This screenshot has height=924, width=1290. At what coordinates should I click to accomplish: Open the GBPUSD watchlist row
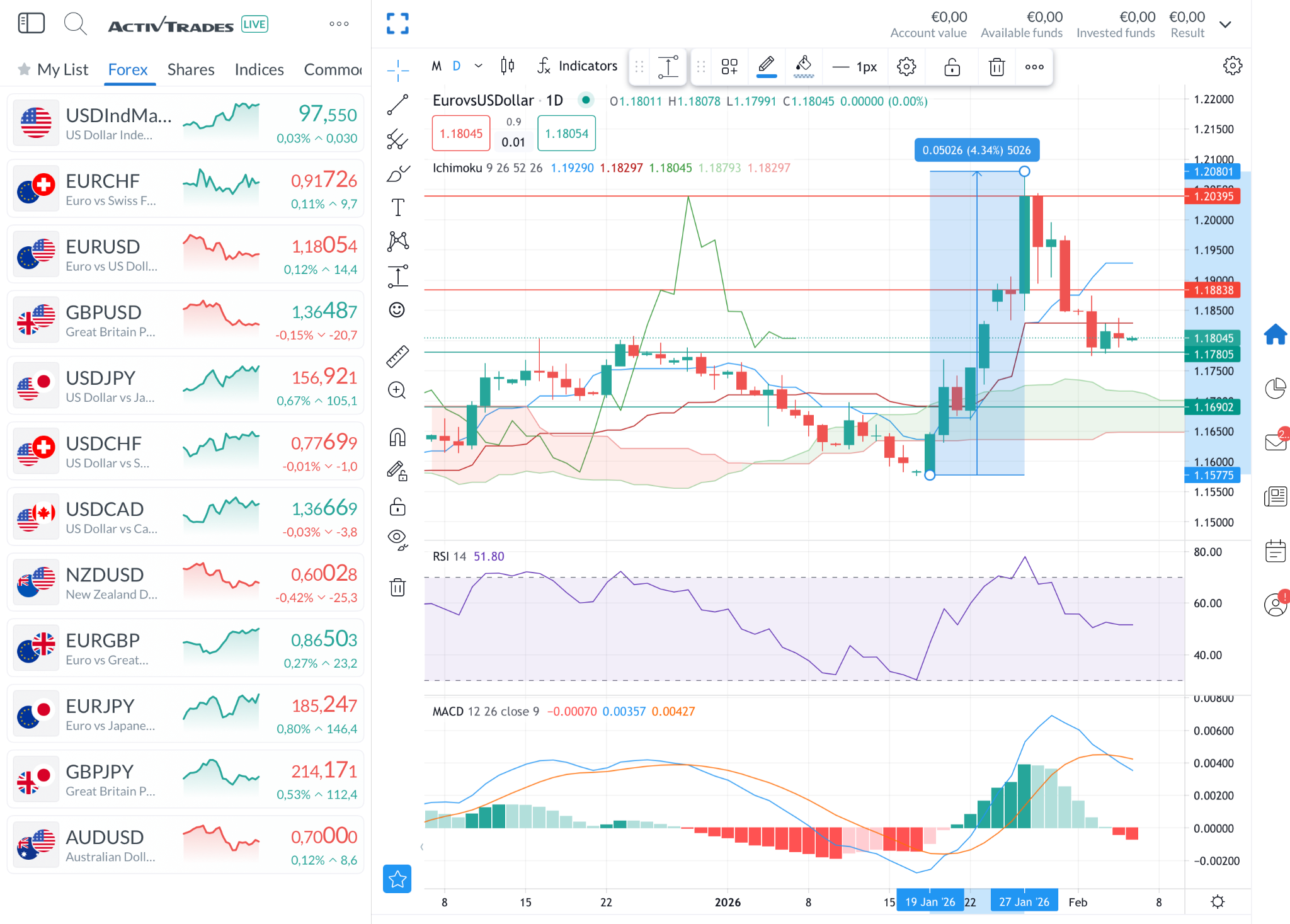click(x=186, y=321)
